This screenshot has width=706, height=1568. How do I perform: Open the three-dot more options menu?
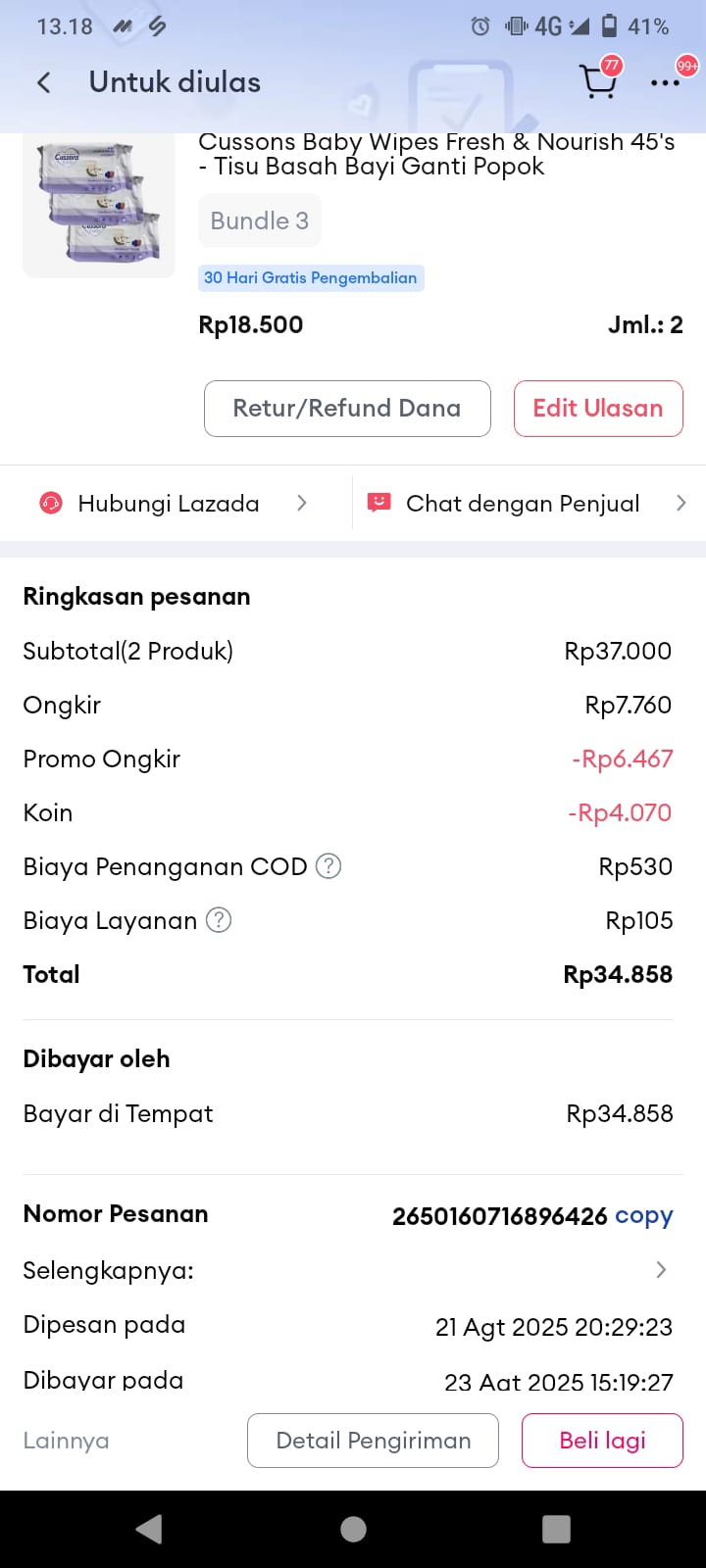pos(665,82)
